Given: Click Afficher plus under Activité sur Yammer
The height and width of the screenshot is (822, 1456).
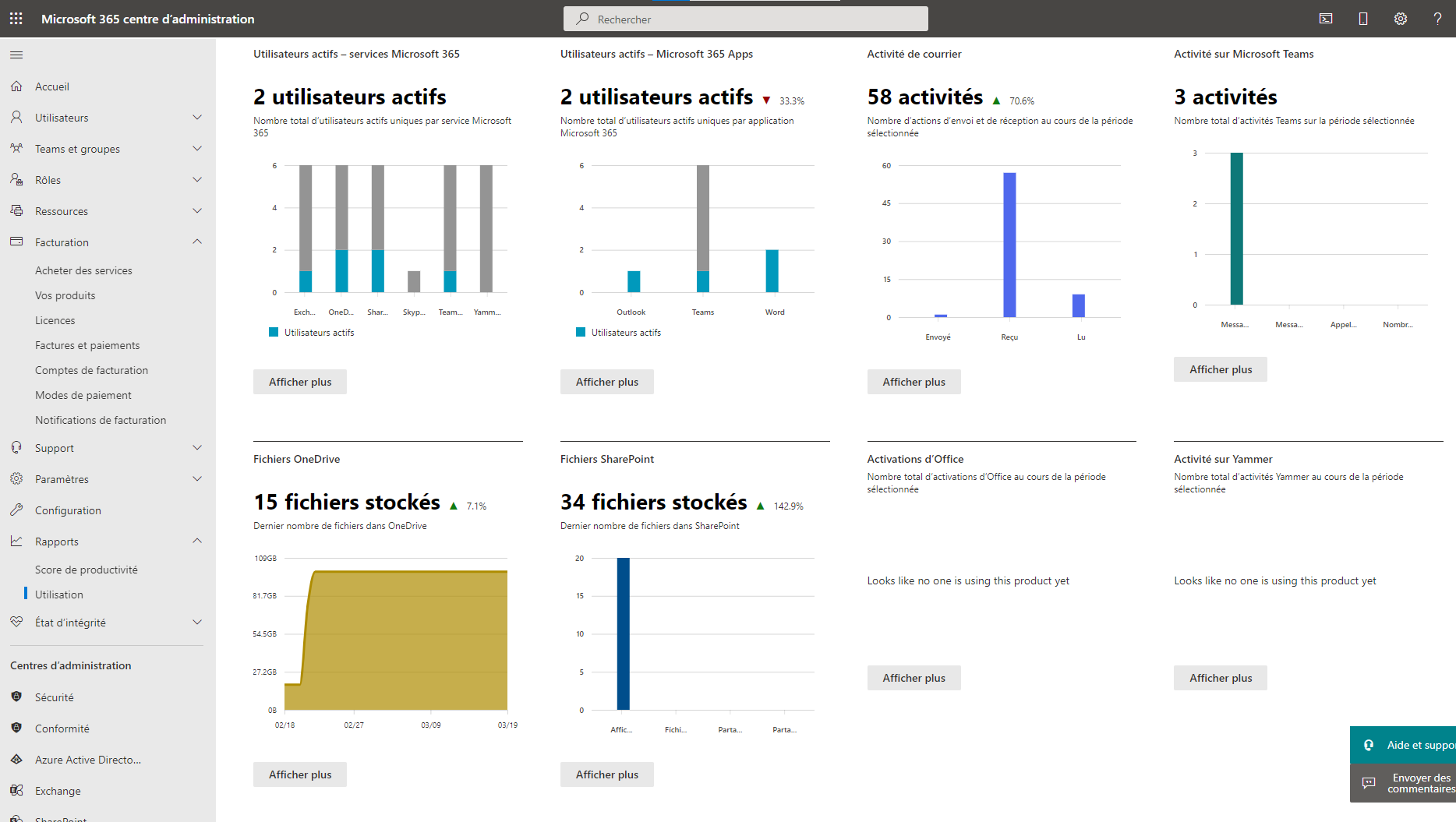Looking at the screenshot, I should coord(1221,678).
